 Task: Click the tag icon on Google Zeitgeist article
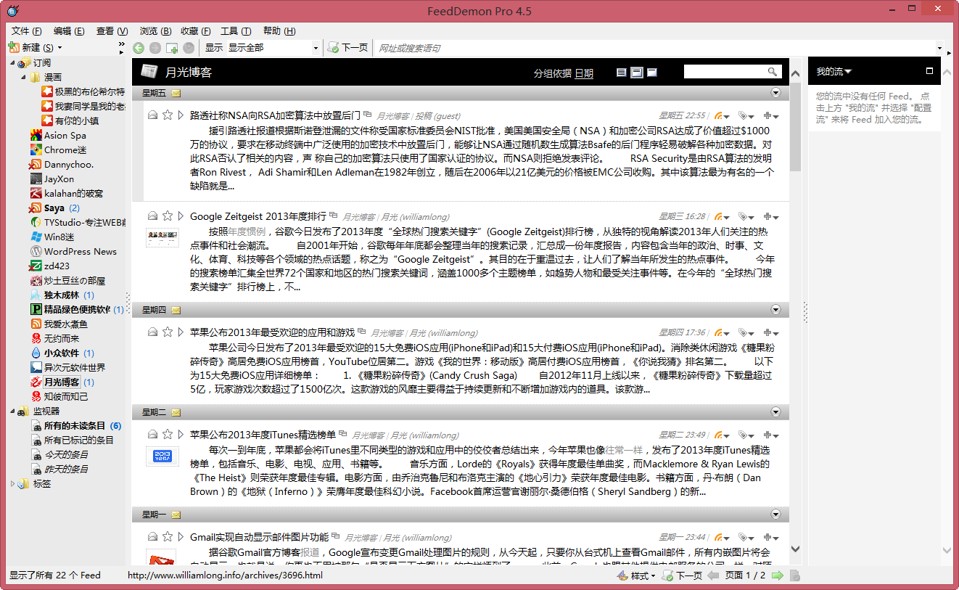745,216
